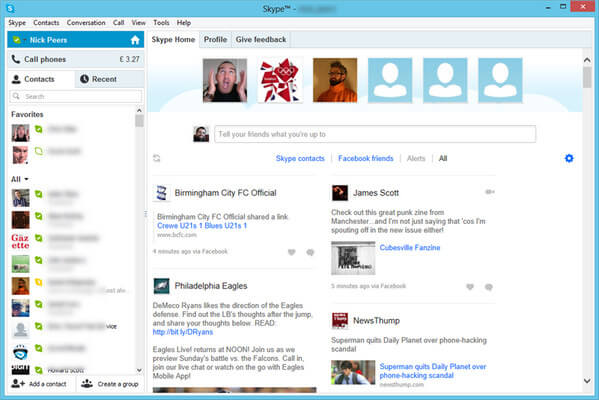Viewport: 599px width, 400px height.
Task: Show Alerts in the feed
Action: click(416, 159)
